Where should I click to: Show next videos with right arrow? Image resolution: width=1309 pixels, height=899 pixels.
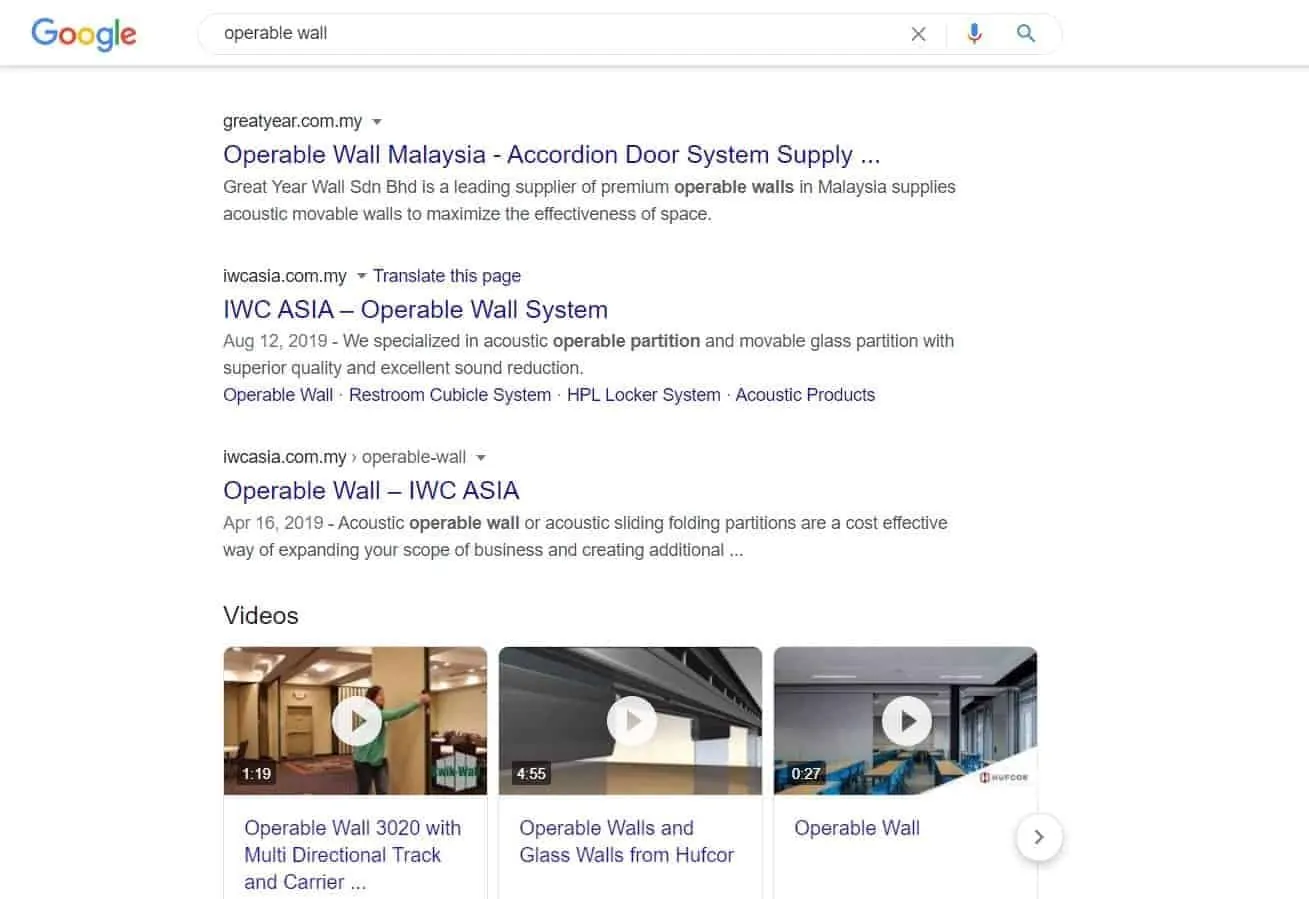tap(1038, 837)
